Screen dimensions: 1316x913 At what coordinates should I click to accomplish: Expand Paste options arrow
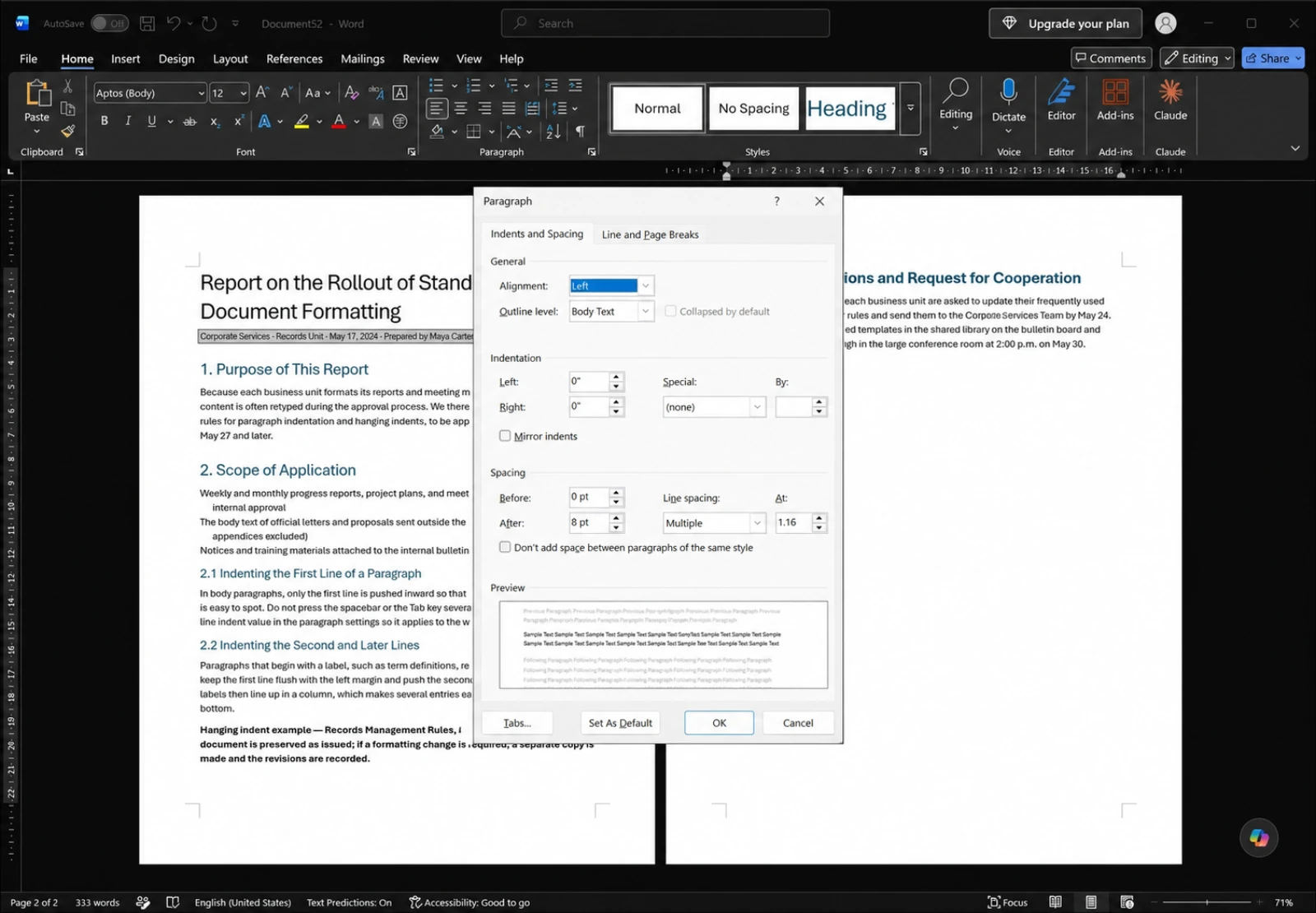pyautogui.click(x=37, y=132)
